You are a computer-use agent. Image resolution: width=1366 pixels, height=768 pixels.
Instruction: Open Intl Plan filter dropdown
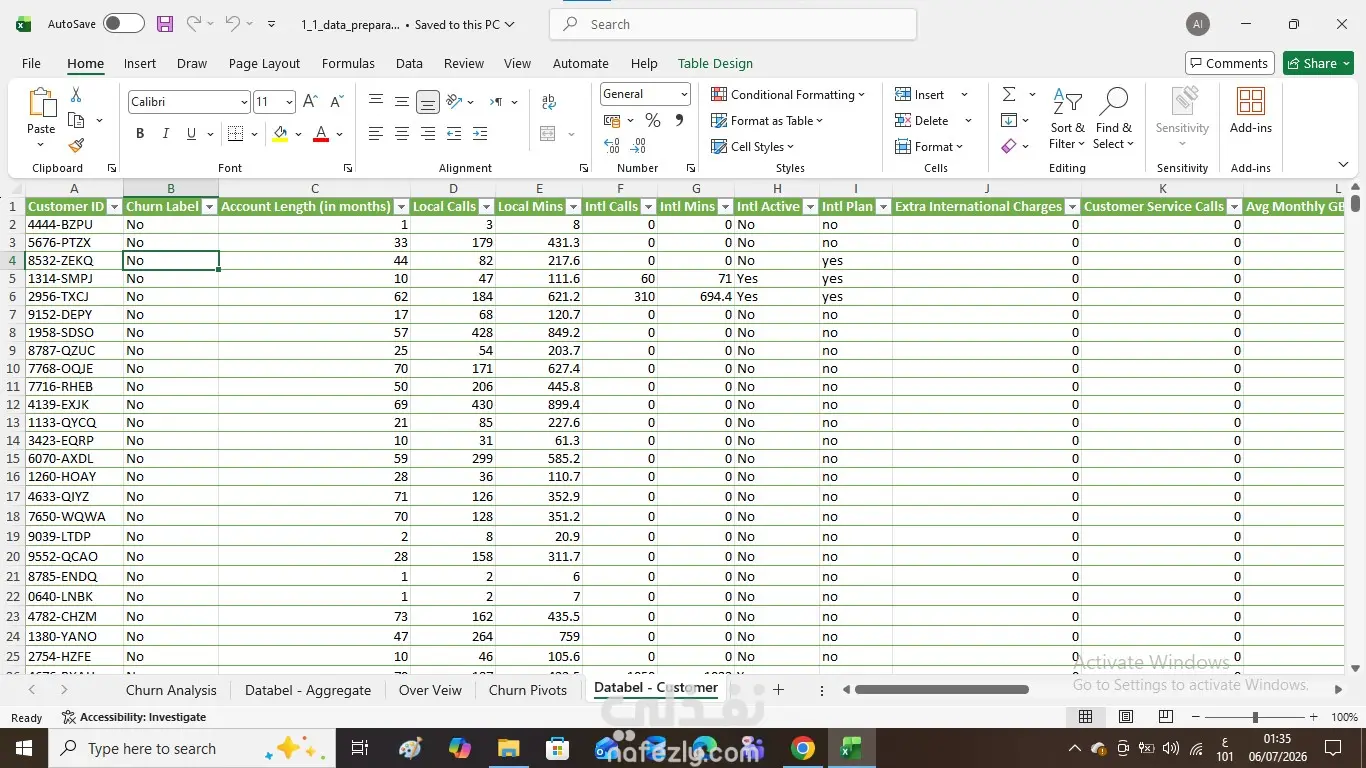[x=883, y=207]
